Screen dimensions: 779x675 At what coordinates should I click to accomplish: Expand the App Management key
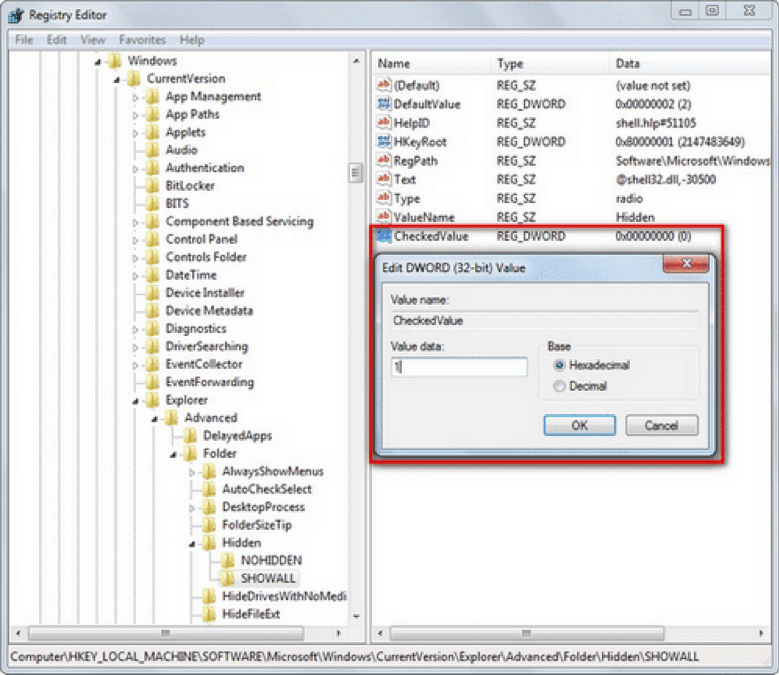(136, 97)
